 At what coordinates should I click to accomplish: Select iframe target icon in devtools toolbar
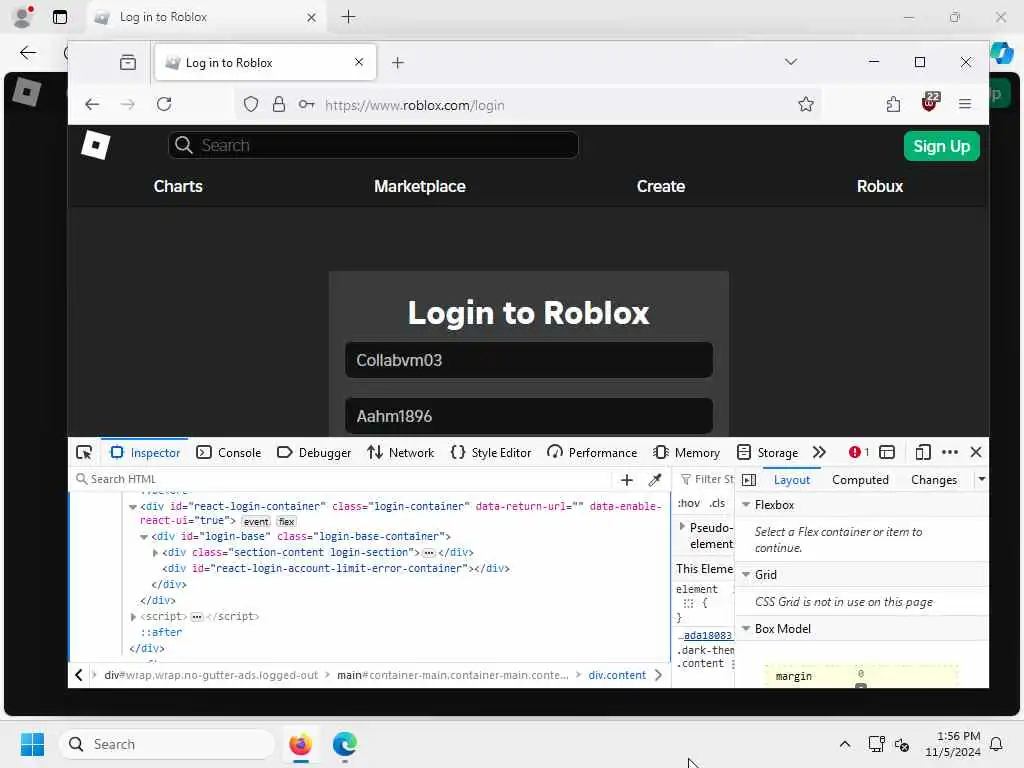887,452
